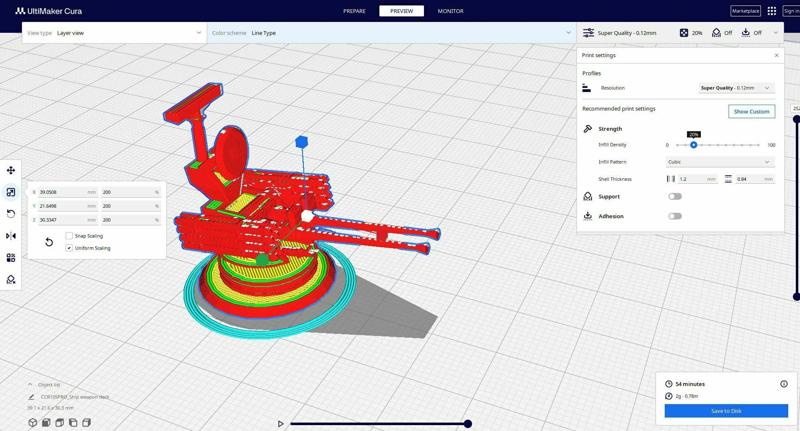
Task: Enable the Snap Scaling checkbox
Action: 69,236
